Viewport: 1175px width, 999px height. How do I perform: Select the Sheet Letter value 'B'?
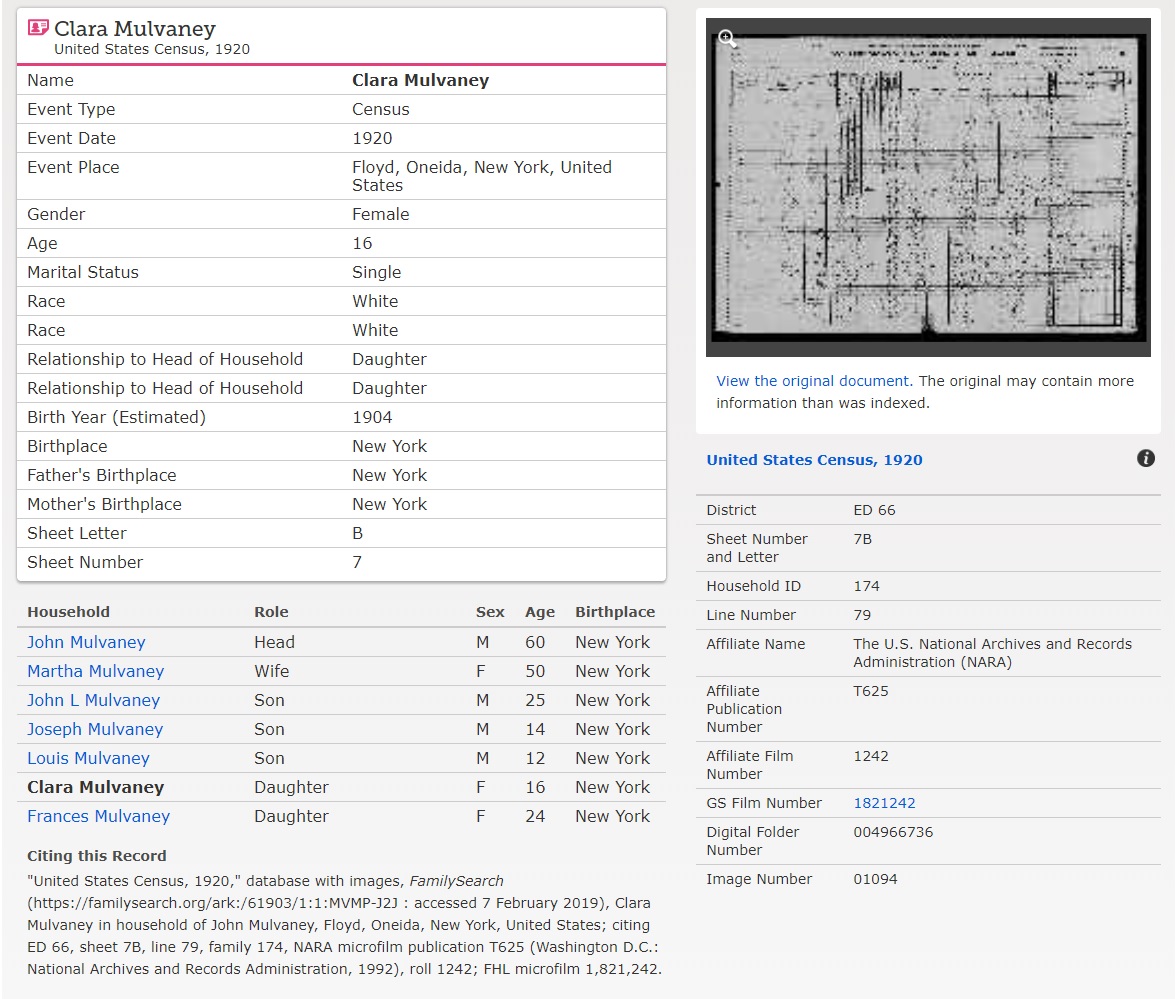point(357,534)
